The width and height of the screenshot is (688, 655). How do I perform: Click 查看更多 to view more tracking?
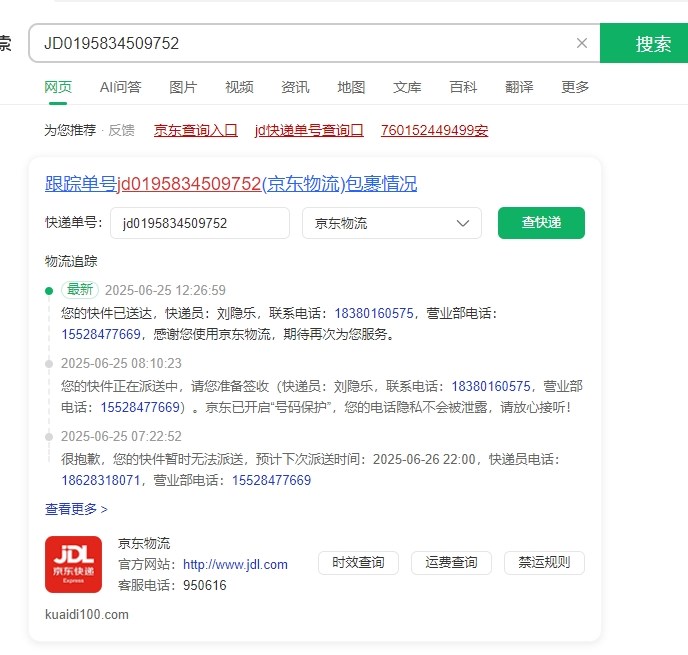tap(76, 509)
